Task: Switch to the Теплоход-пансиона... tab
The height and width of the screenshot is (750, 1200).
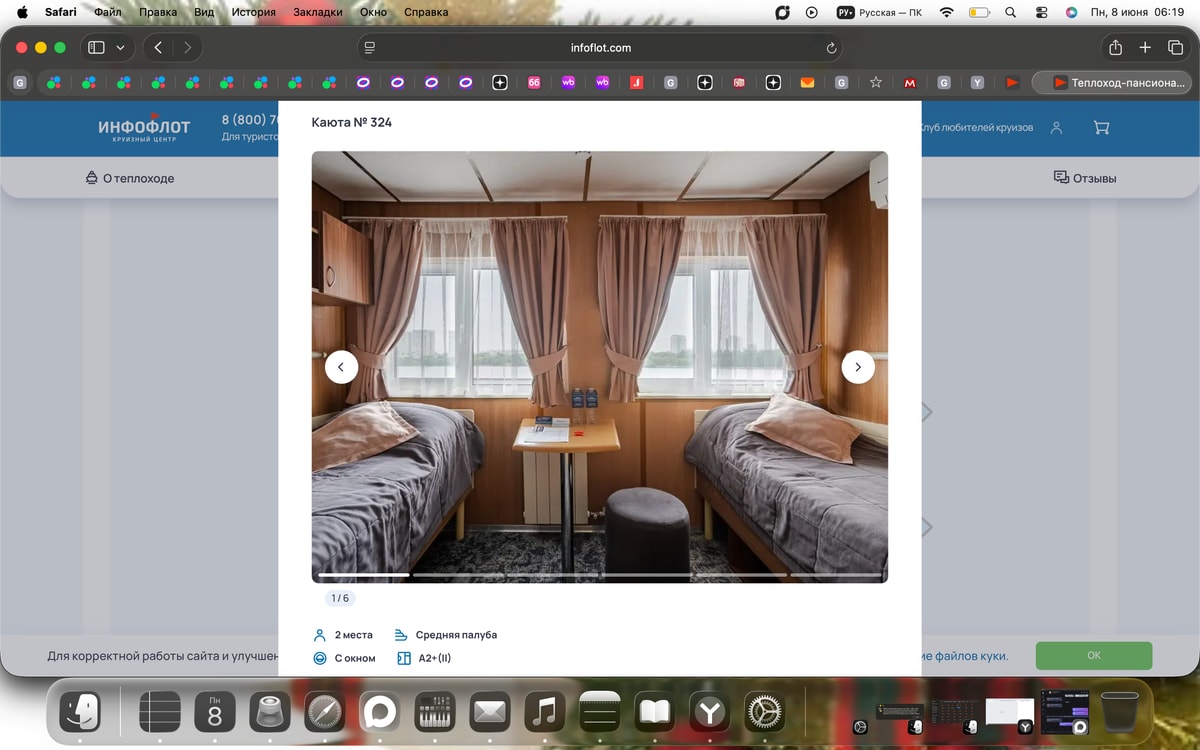Action: click(x=1112, y=83)
